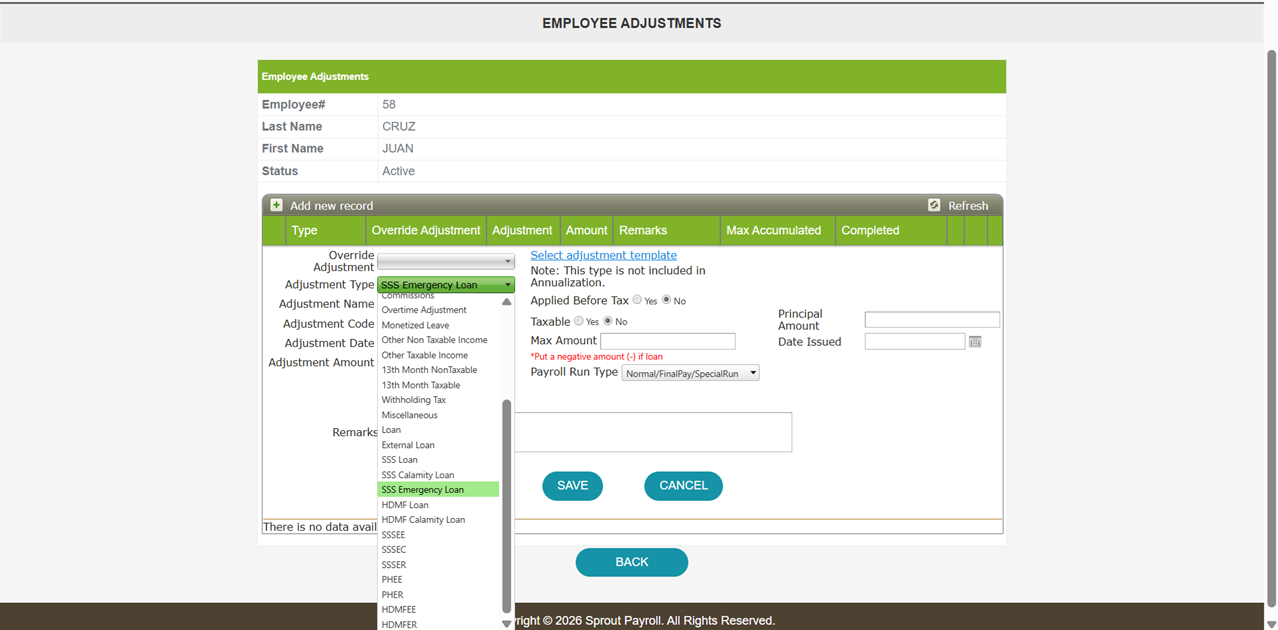Click the Principal Amount input field
The width and height of the screenshot is (1278, 630).
(932, 320)
